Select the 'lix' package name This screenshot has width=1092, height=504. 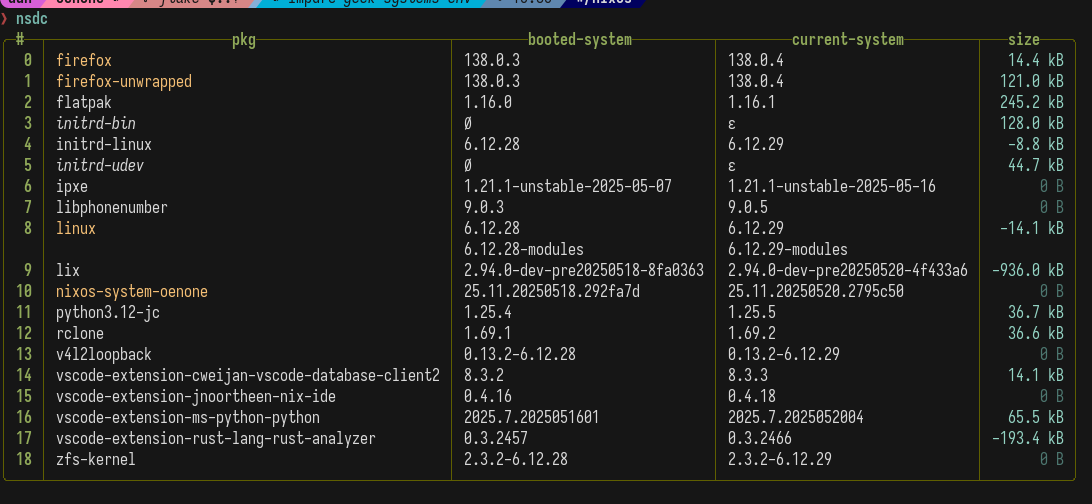pyautogui.click(x=68, y=270)
